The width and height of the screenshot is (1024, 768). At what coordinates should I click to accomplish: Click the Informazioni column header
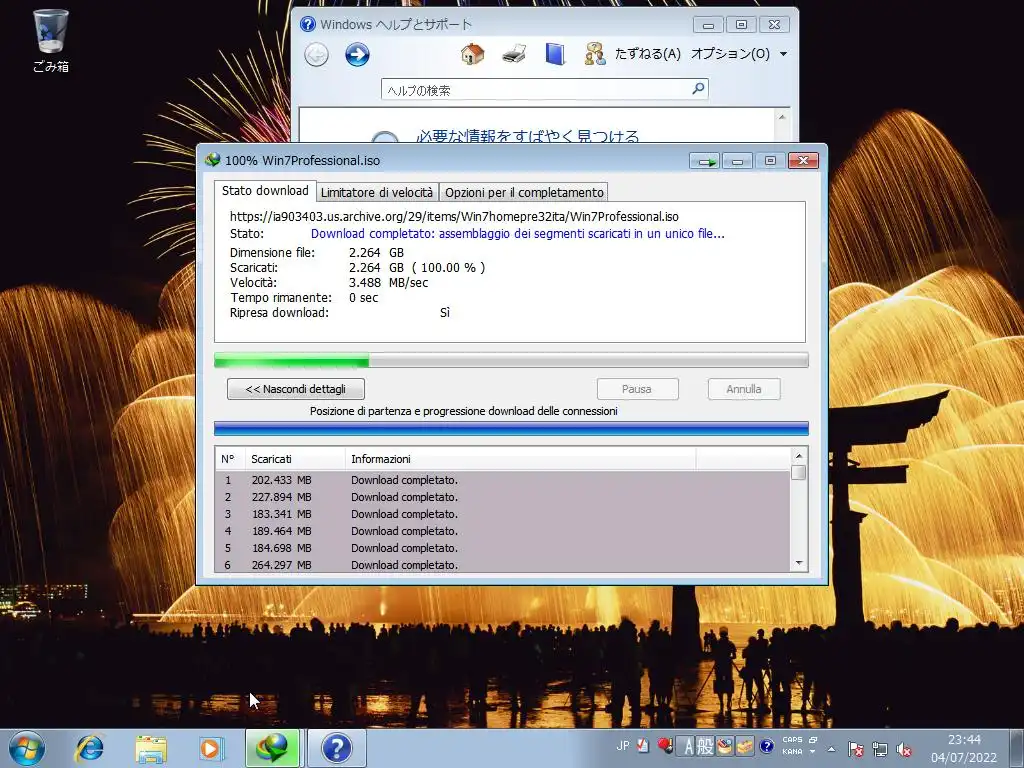(520, 459)
